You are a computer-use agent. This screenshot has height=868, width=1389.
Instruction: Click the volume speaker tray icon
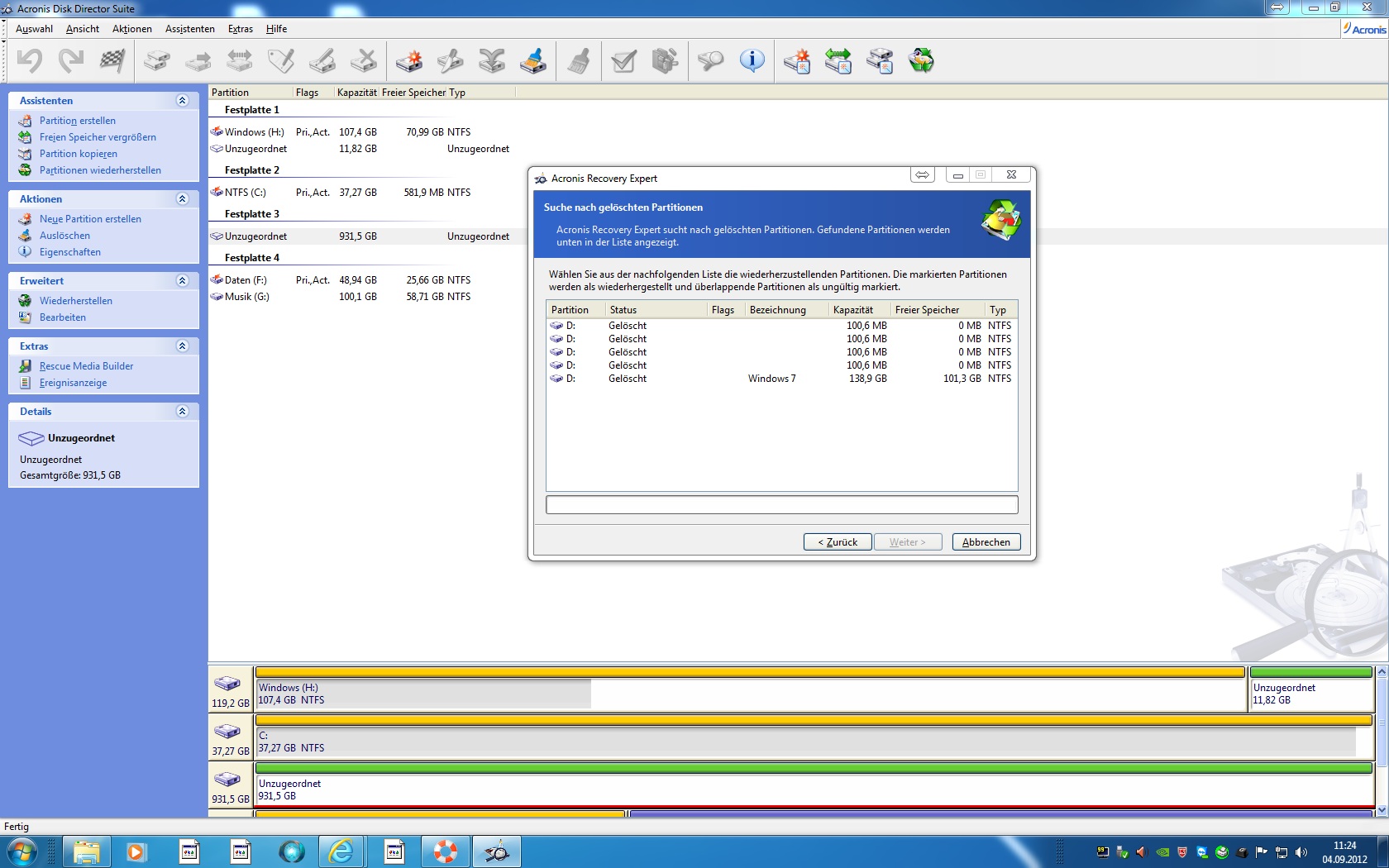(x=1301, y=852)
